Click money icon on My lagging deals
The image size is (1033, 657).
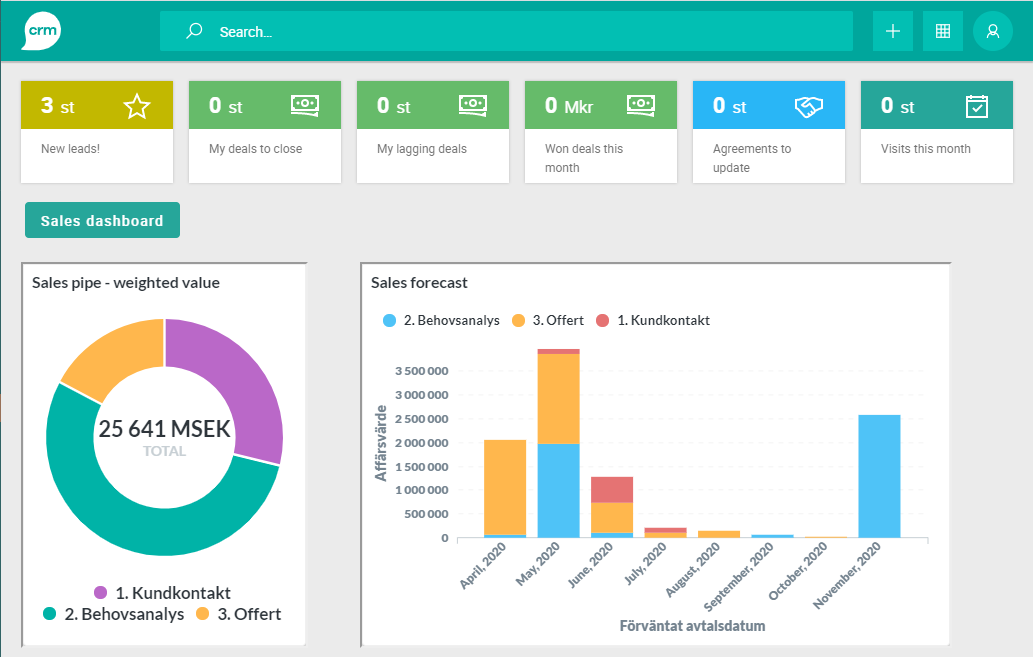(473, 105)
